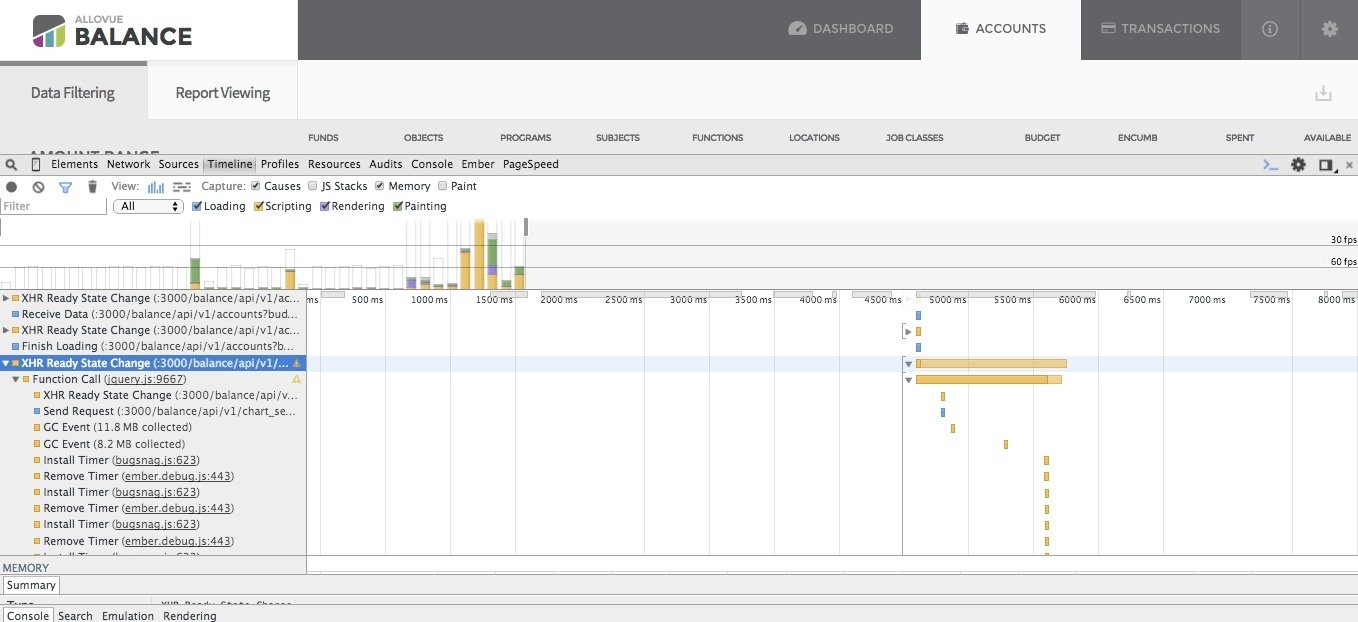Screen dimensions: 1358x622
Task: Uncheck the Loading event filter
Action: coord(197,206)
